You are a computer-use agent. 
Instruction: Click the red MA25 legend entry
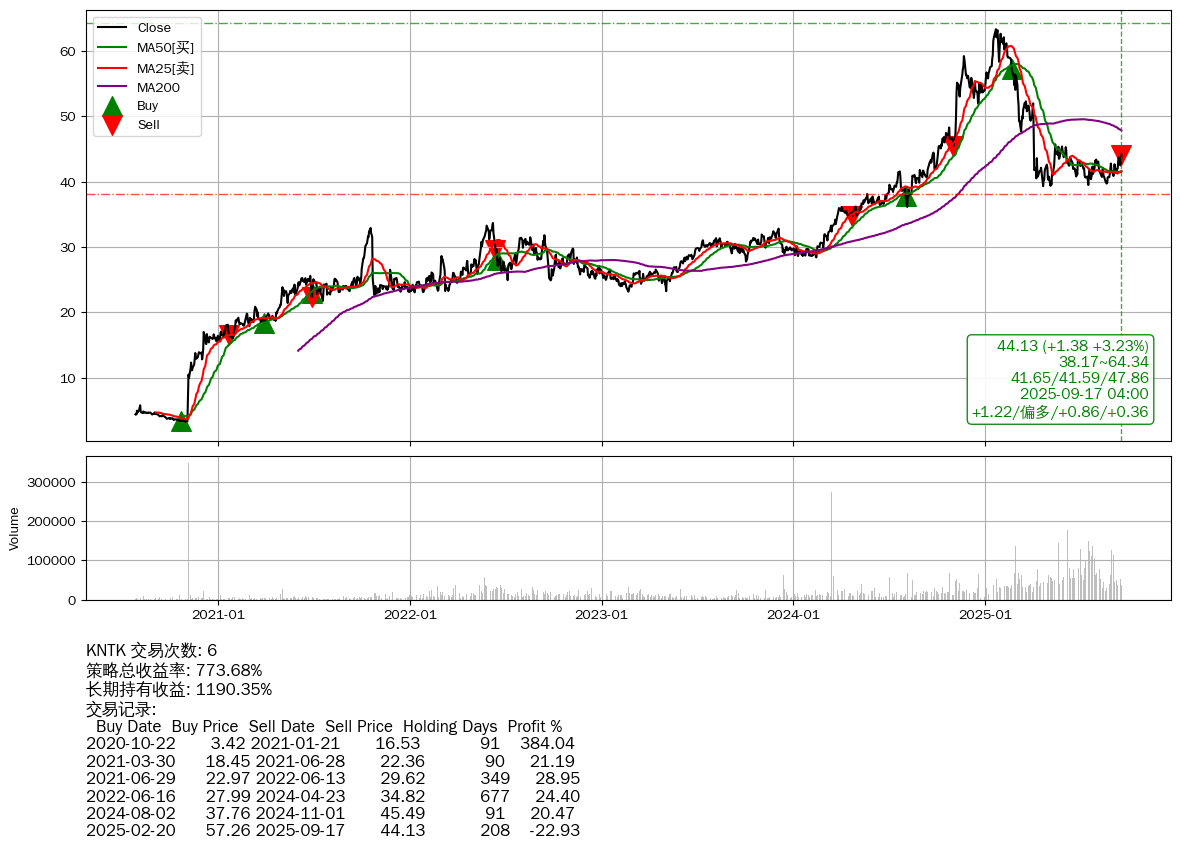(165, 68)
